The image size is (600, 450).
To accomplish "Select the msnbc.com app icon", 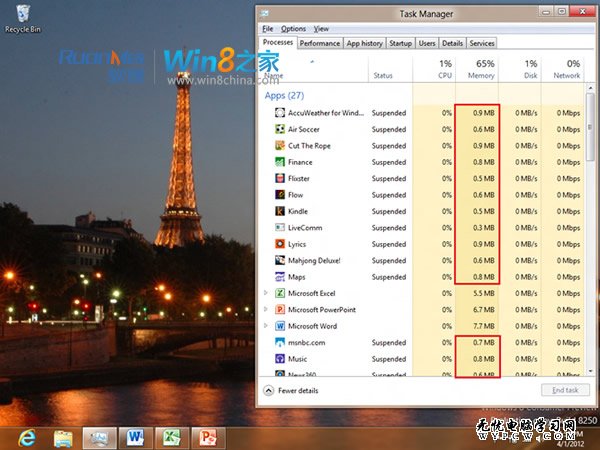I will pyautogui.click(x=280, y=342).
